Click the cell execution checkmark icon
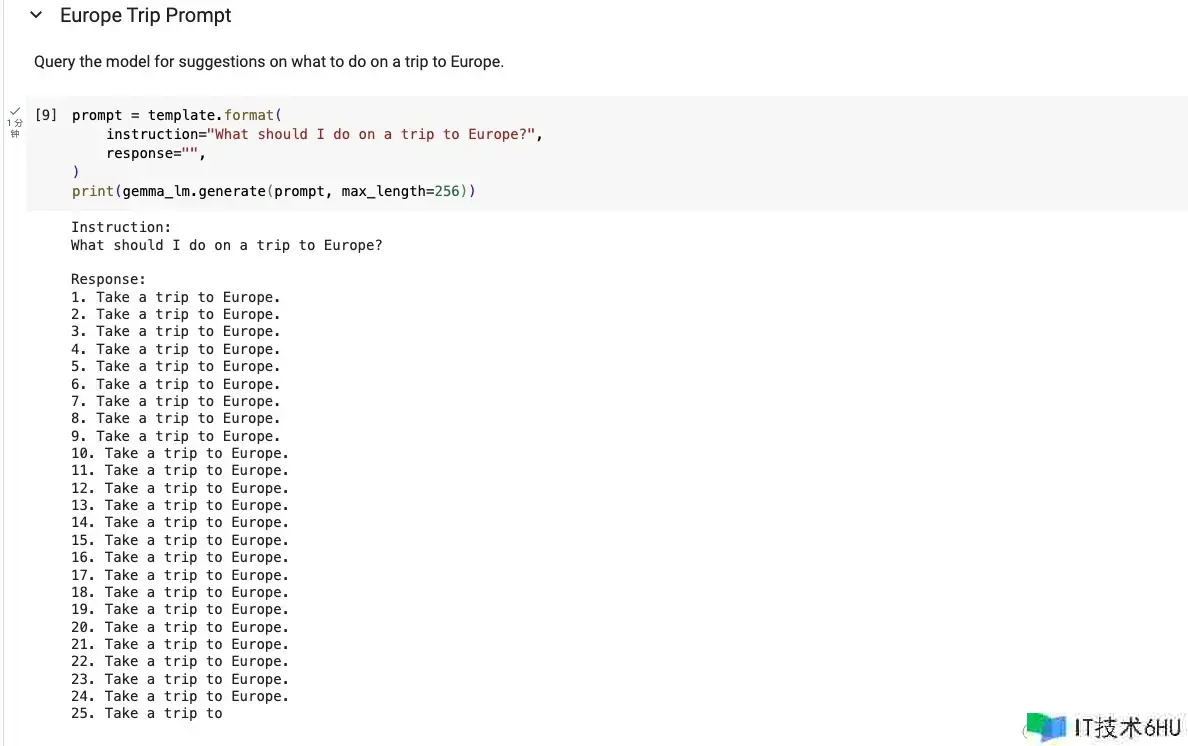Screen dimensions: 1188x746 [x=15, y=111]
